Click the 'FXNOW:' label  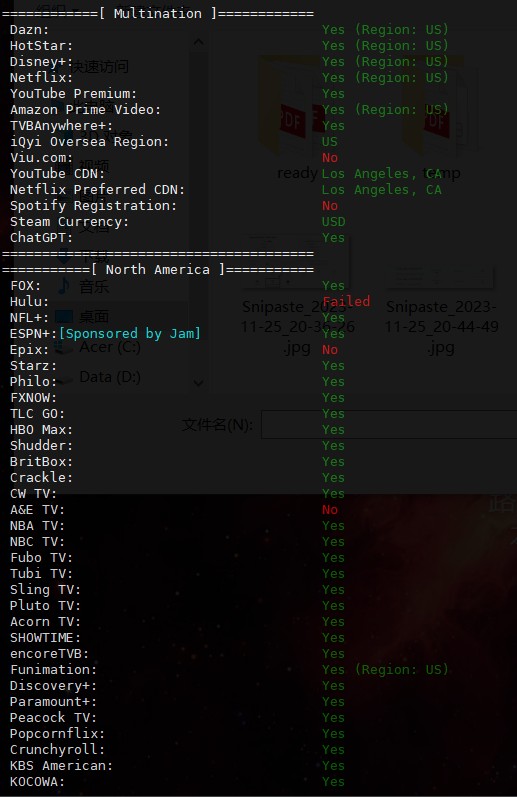[34, 397]
